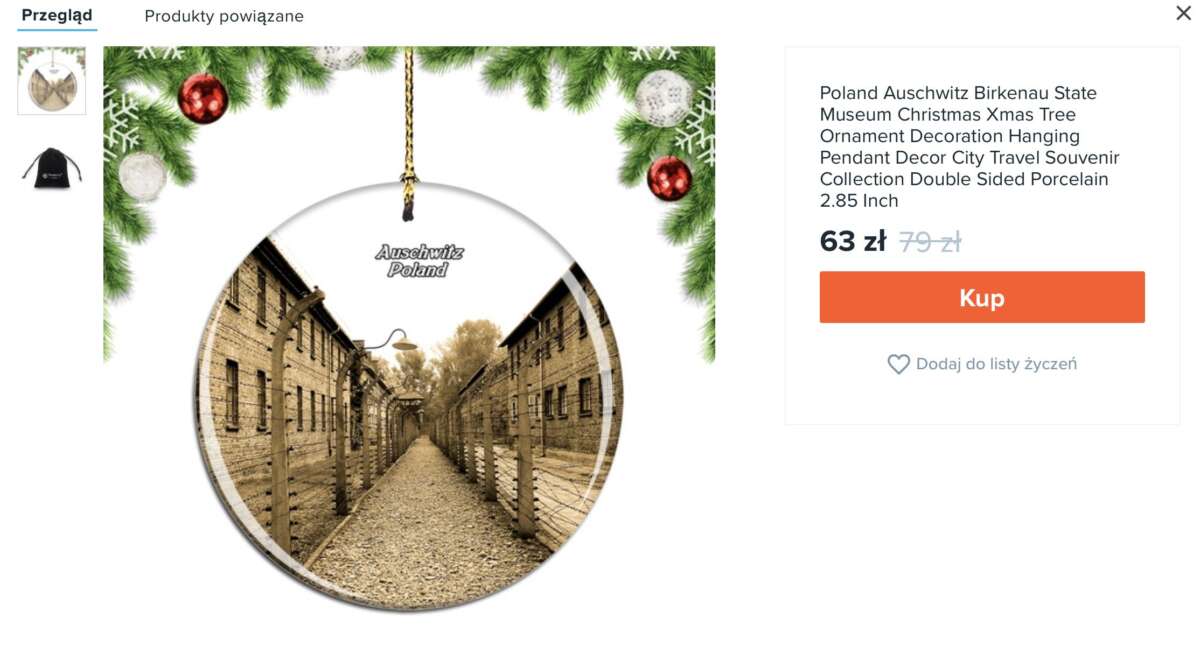Click the round porcelain ornament in main image
Image resolution: width=1200 pixels, height=646 pixels.
[408, 396]
